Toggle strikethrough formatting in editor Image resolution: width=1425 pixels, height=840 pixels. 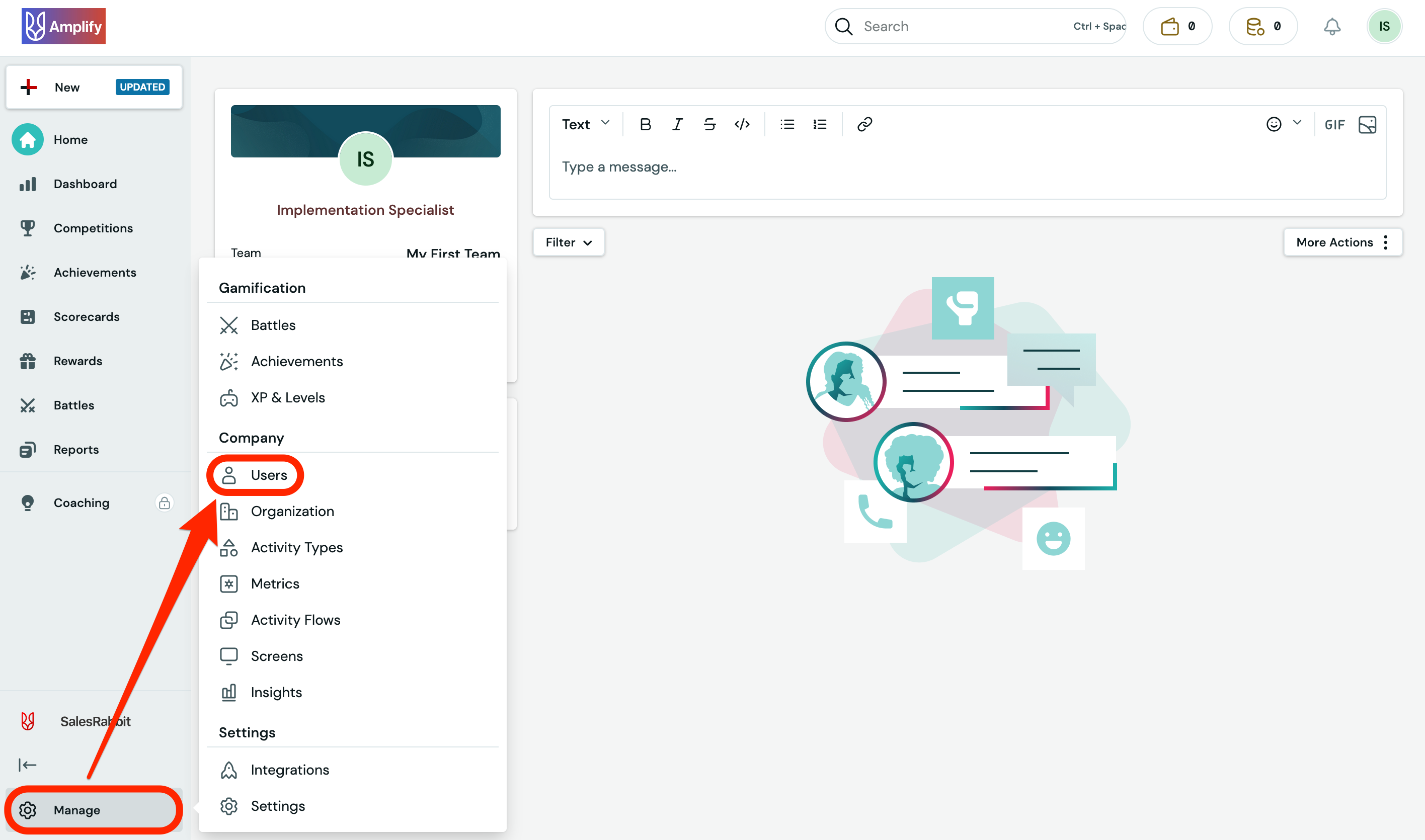point(709,124)
